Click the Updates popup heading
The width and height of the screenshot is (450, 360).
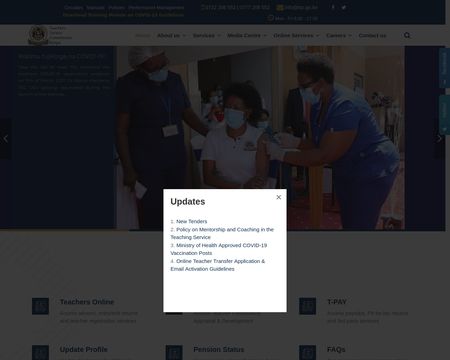(188, 202)
